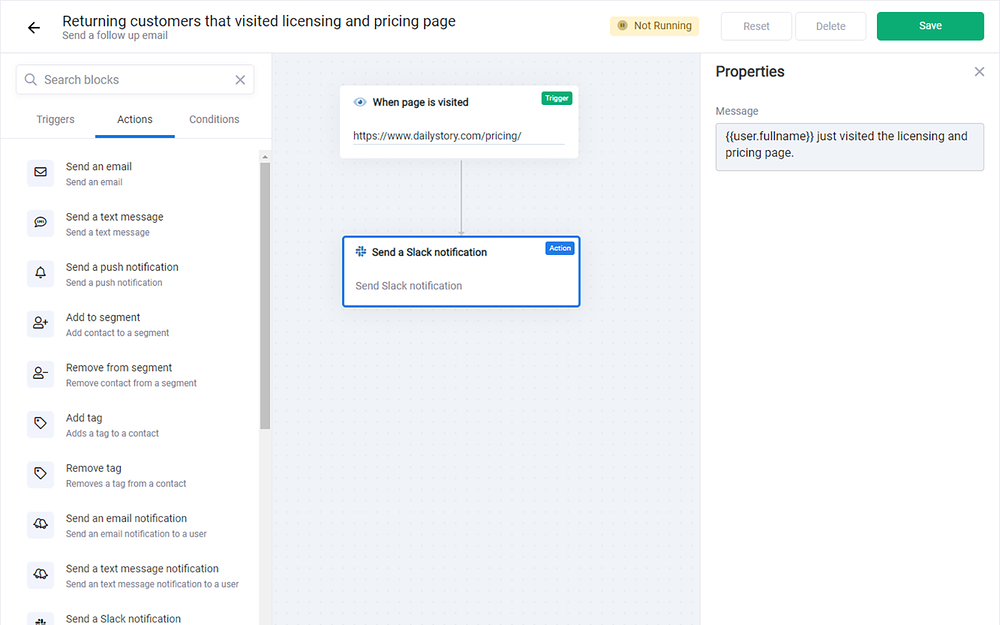Click 'Send a push notification' block title
The width and height of the screenshot is (1000, 625).
[122, 267]
